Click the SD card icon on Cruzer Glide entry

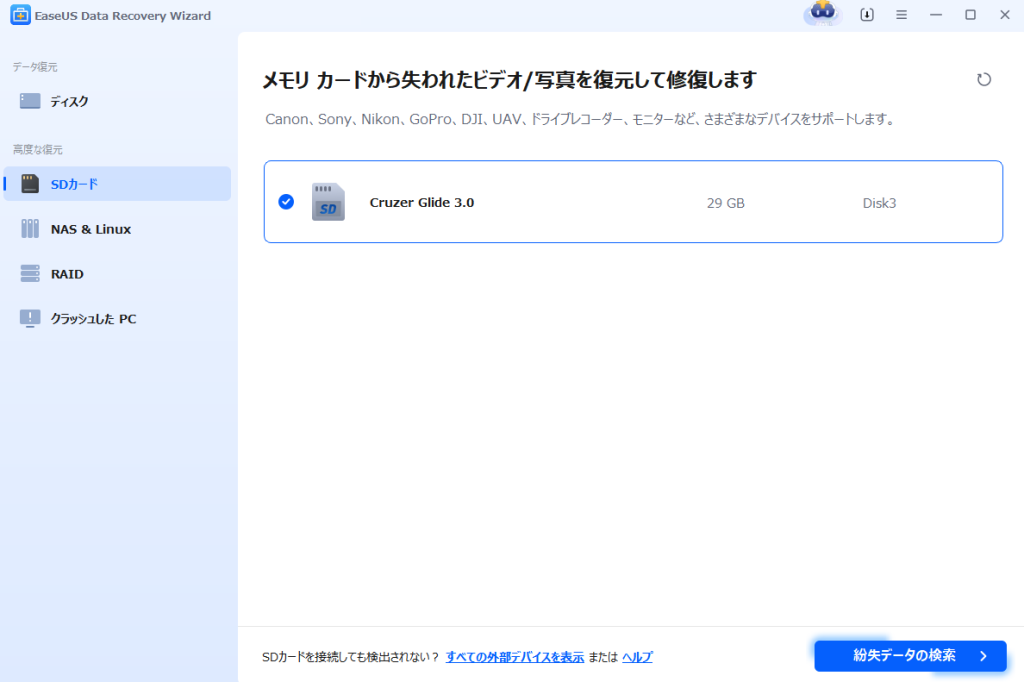(x=327, y=201)
